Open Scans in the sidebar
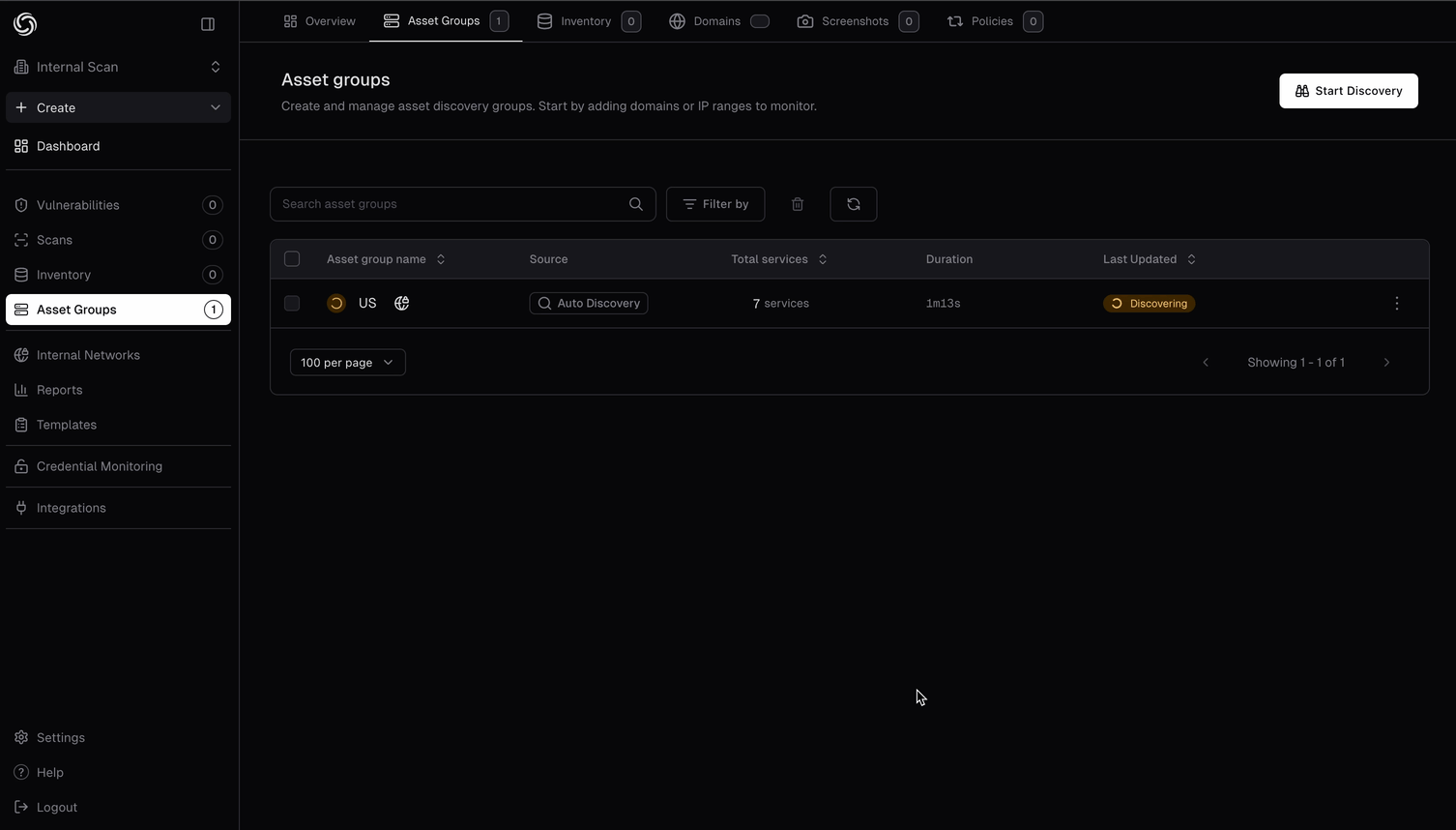This screenshot has width=1456, height=830. pos(118,240)
